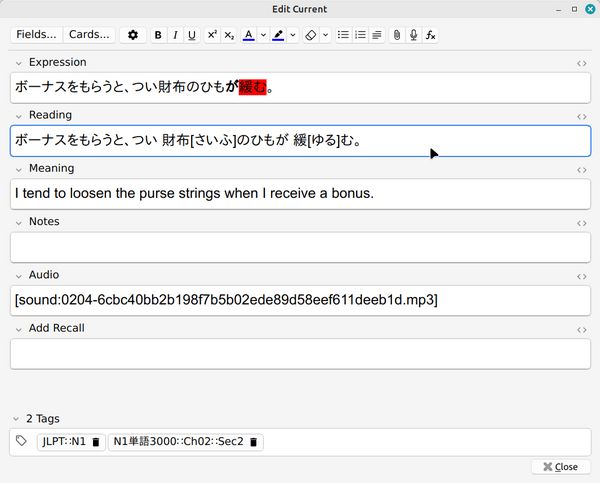
Task: Toggle HTML editor for Add Recall field
Action: coord(582,329)
